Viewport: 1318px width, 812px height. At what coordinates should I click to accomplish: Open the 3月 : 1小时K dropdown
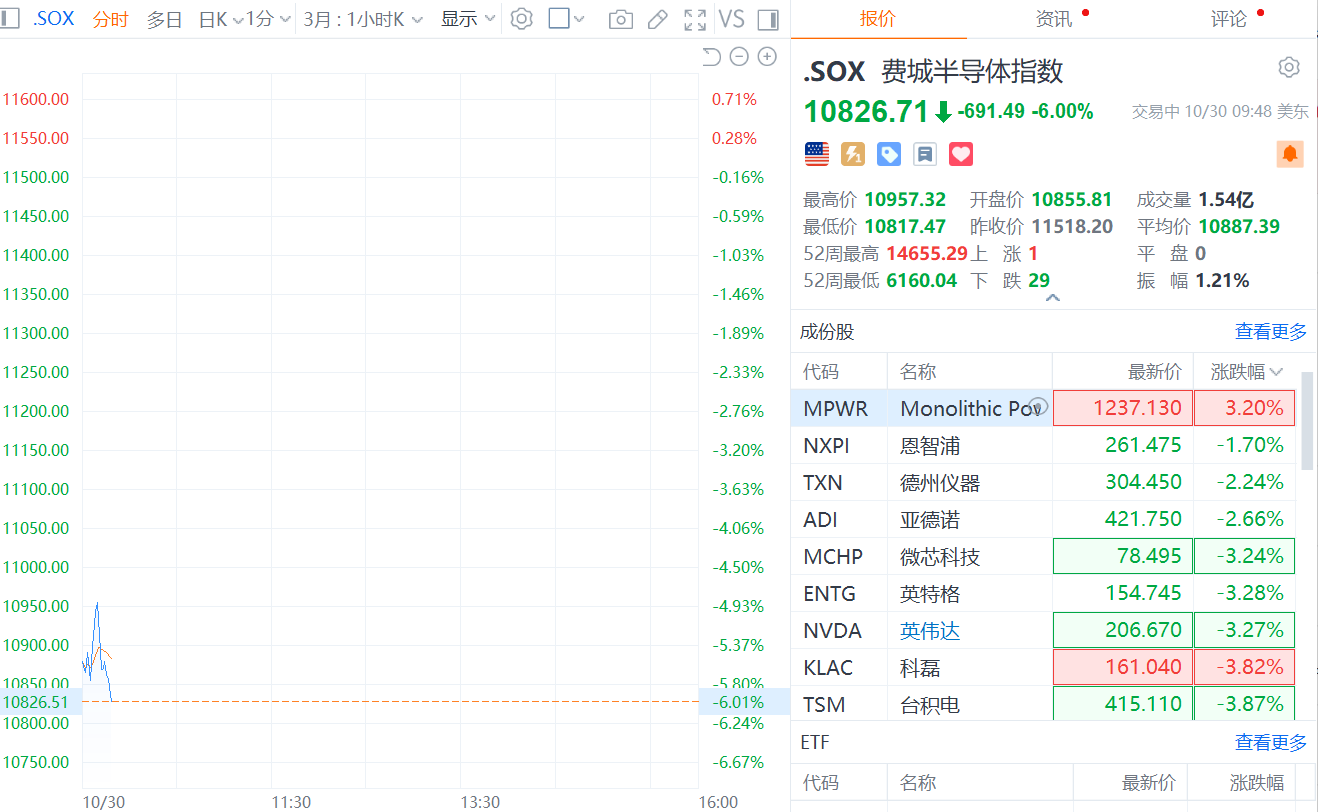363,19
